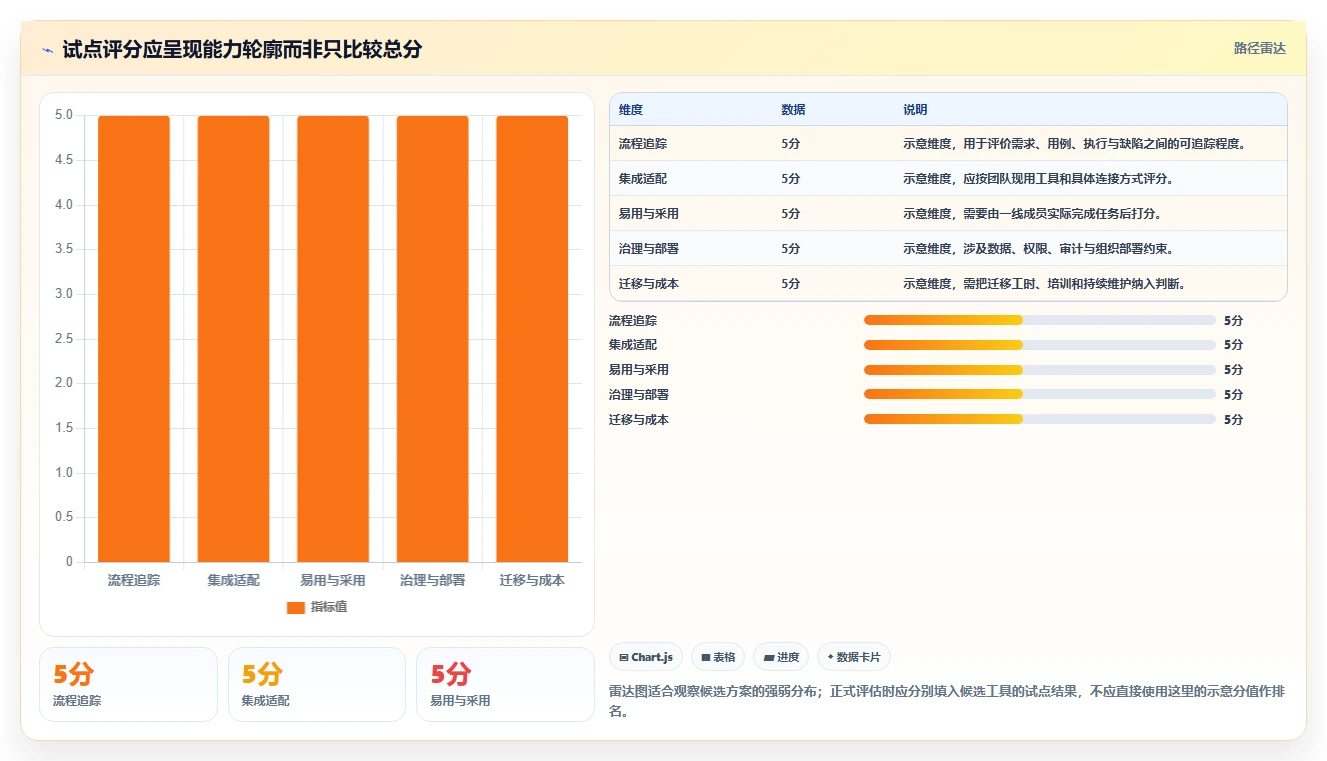Image resolution: width=1327 pixels, height=761 pixels.
Task: Select the 集成适配 progress bar
Action: [1040, 344]
